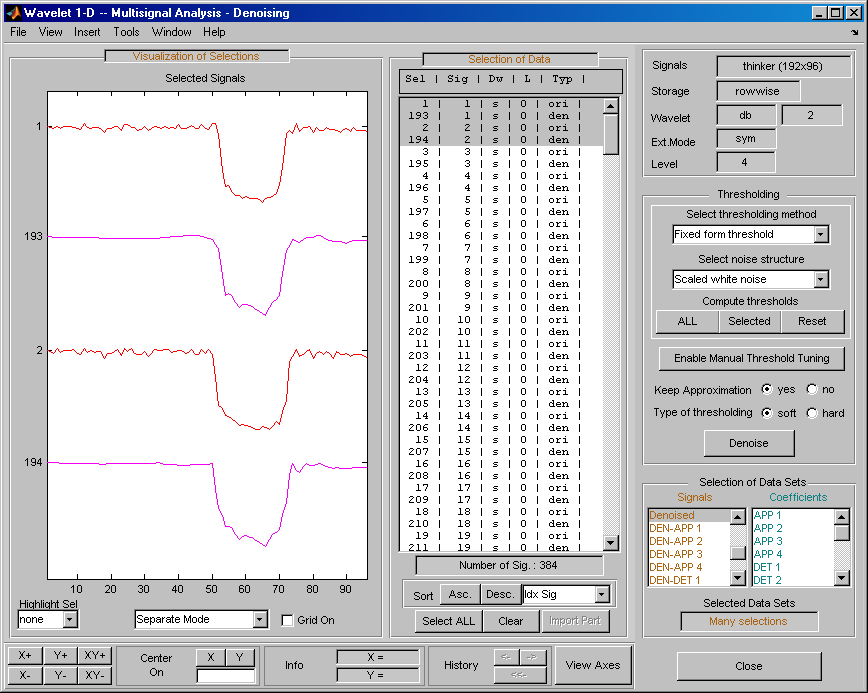This screenshot has height=693, width=868.
Task: Enable the Grid On checkbox
Action: coord(288,620)
